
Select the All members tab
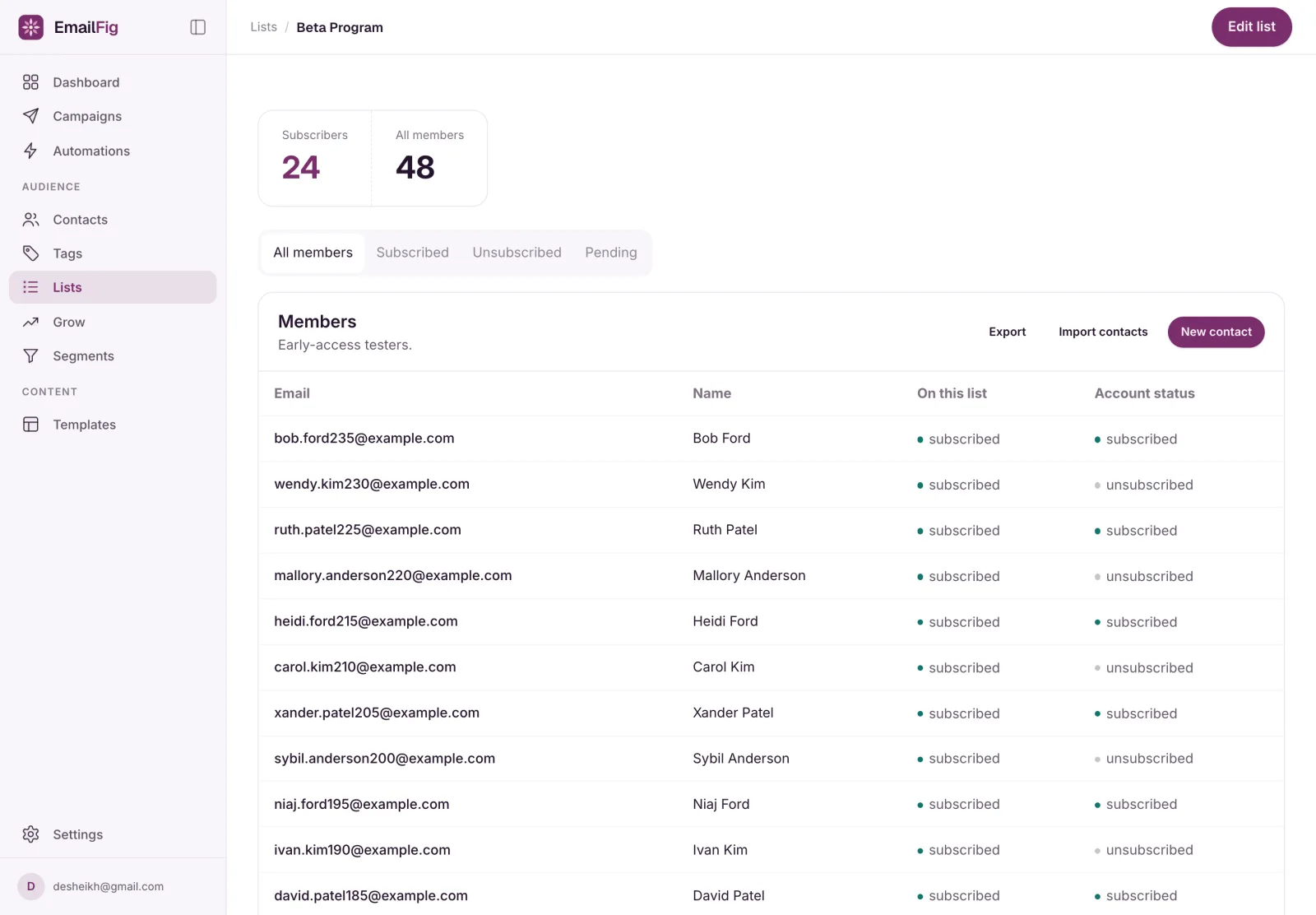point(313,253)
